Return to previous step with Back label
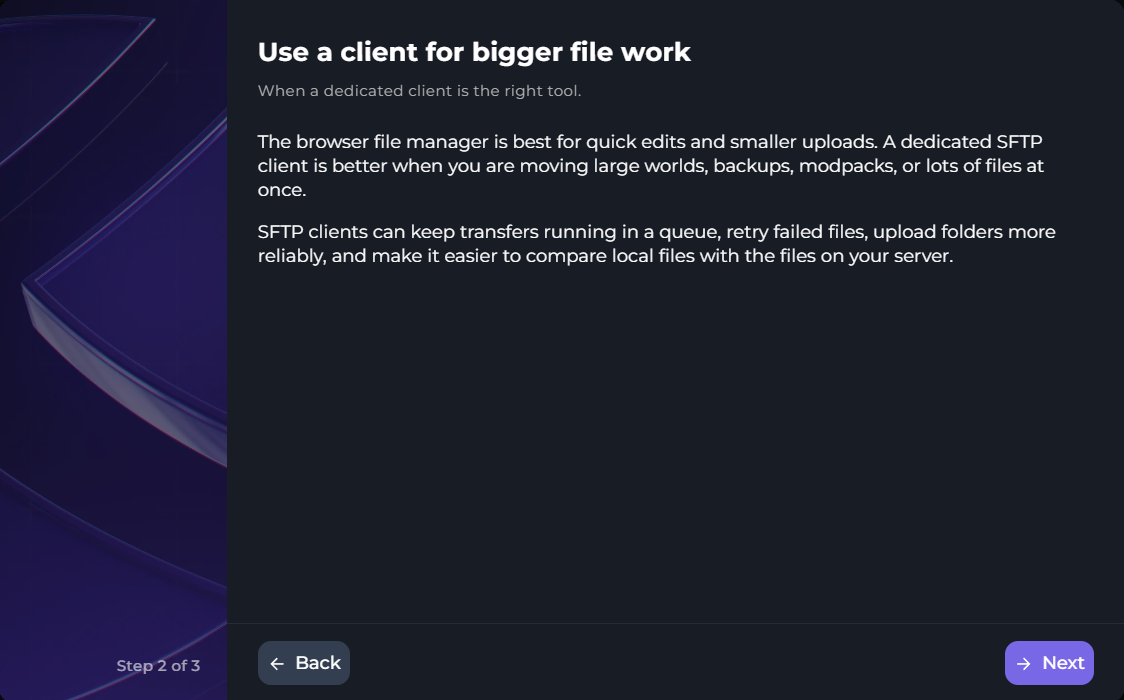1124x700 pixels. 318,663
